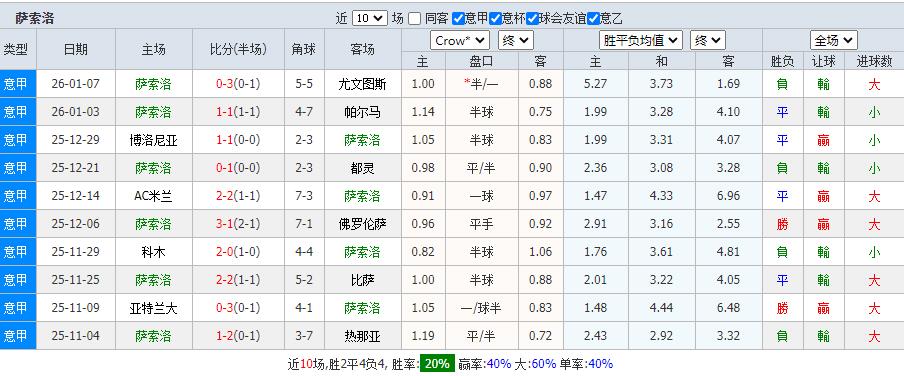Screen dimensions: 904x376
Task: Click 赢率 40% value in summary
Action: pyautogui.click(x=499, y=364)
